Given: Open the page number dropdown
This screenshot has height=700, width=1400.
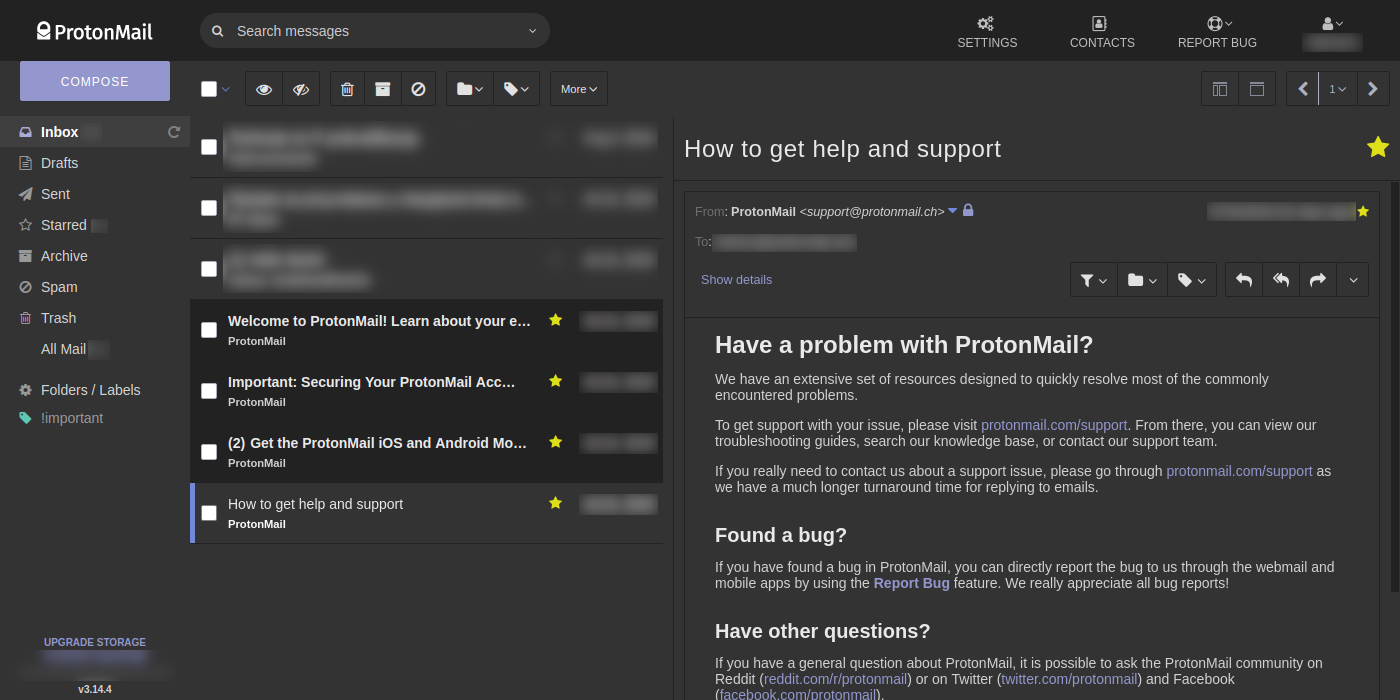Looking at the screenshot, I should click(x=1337, y=88).
